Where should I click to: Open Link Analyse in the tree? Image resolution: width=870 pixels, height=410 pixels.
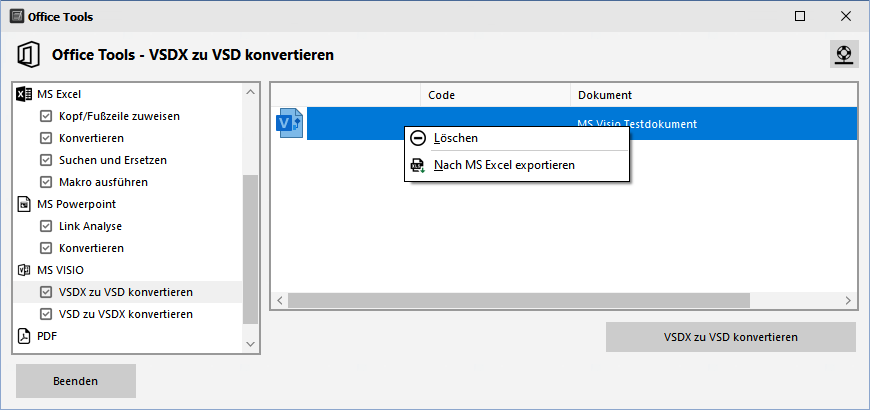click(90, 226)
